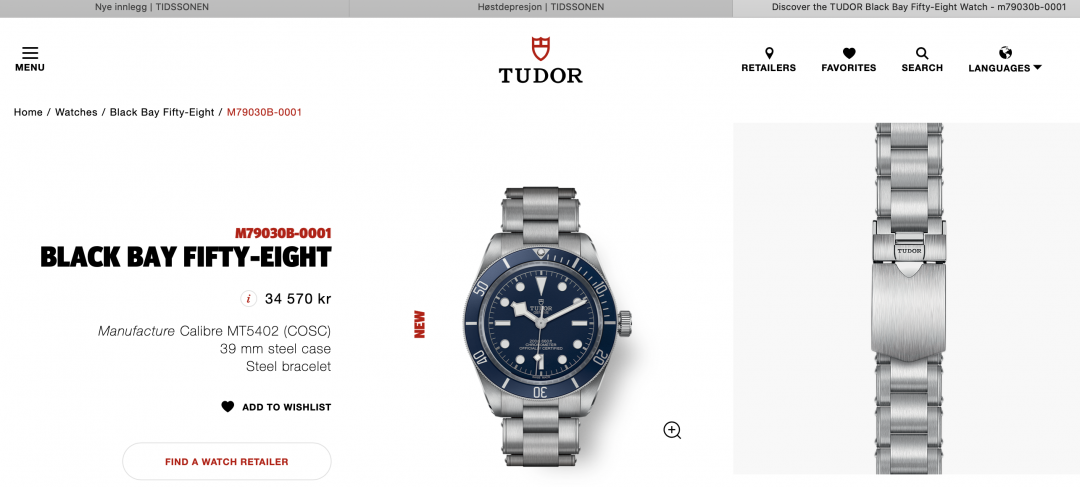
Task: Click the Tudor shield logo
Action: [541, 49]
